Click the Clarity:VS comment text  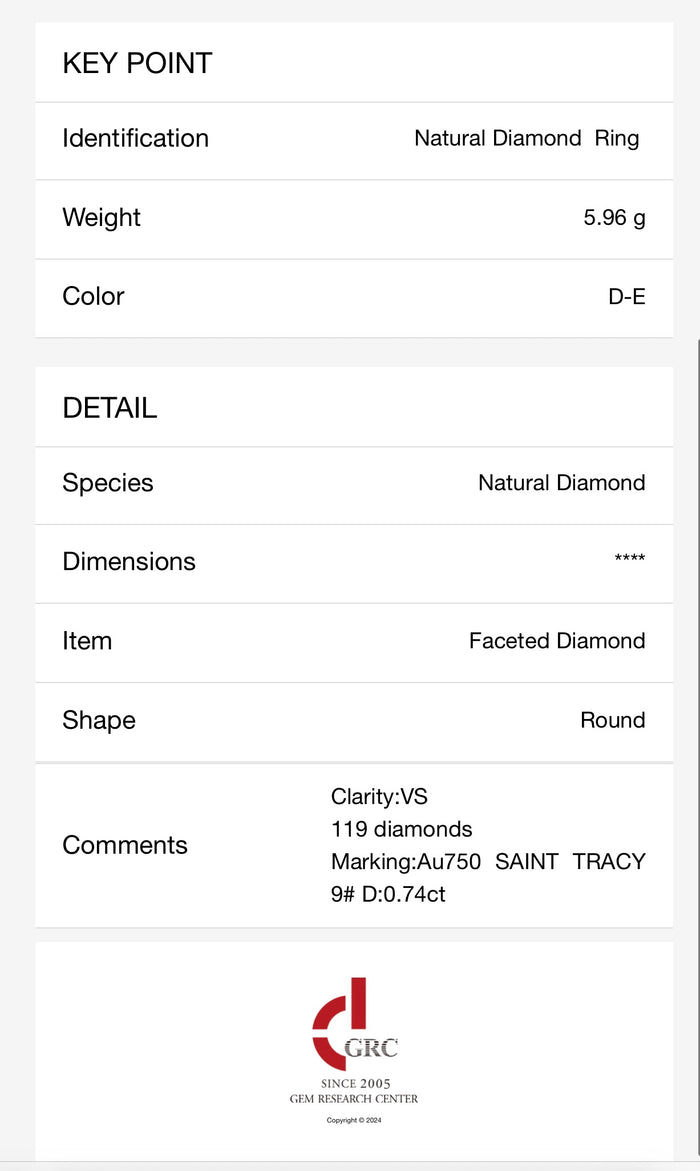click(x=379, y=797)
